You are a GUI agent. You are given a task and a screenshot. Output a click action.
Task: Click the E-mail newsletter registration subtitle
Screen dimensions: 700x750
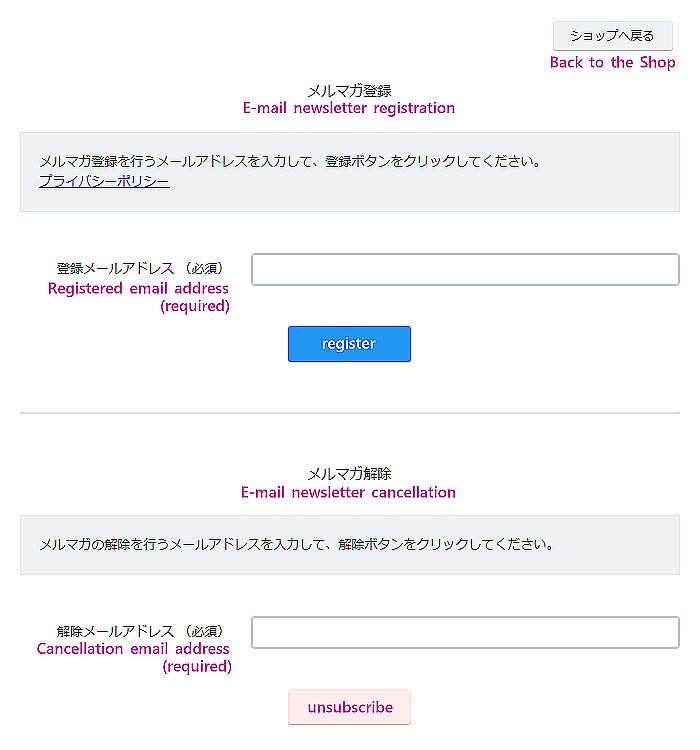click(349, 109)
